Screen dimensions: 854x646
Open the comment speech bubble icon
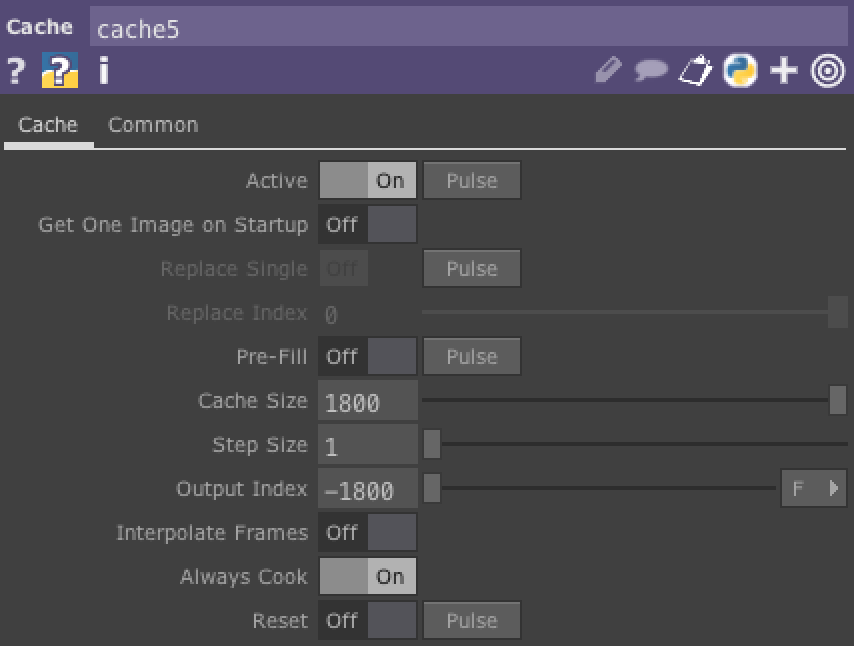(x=651, y=71)
